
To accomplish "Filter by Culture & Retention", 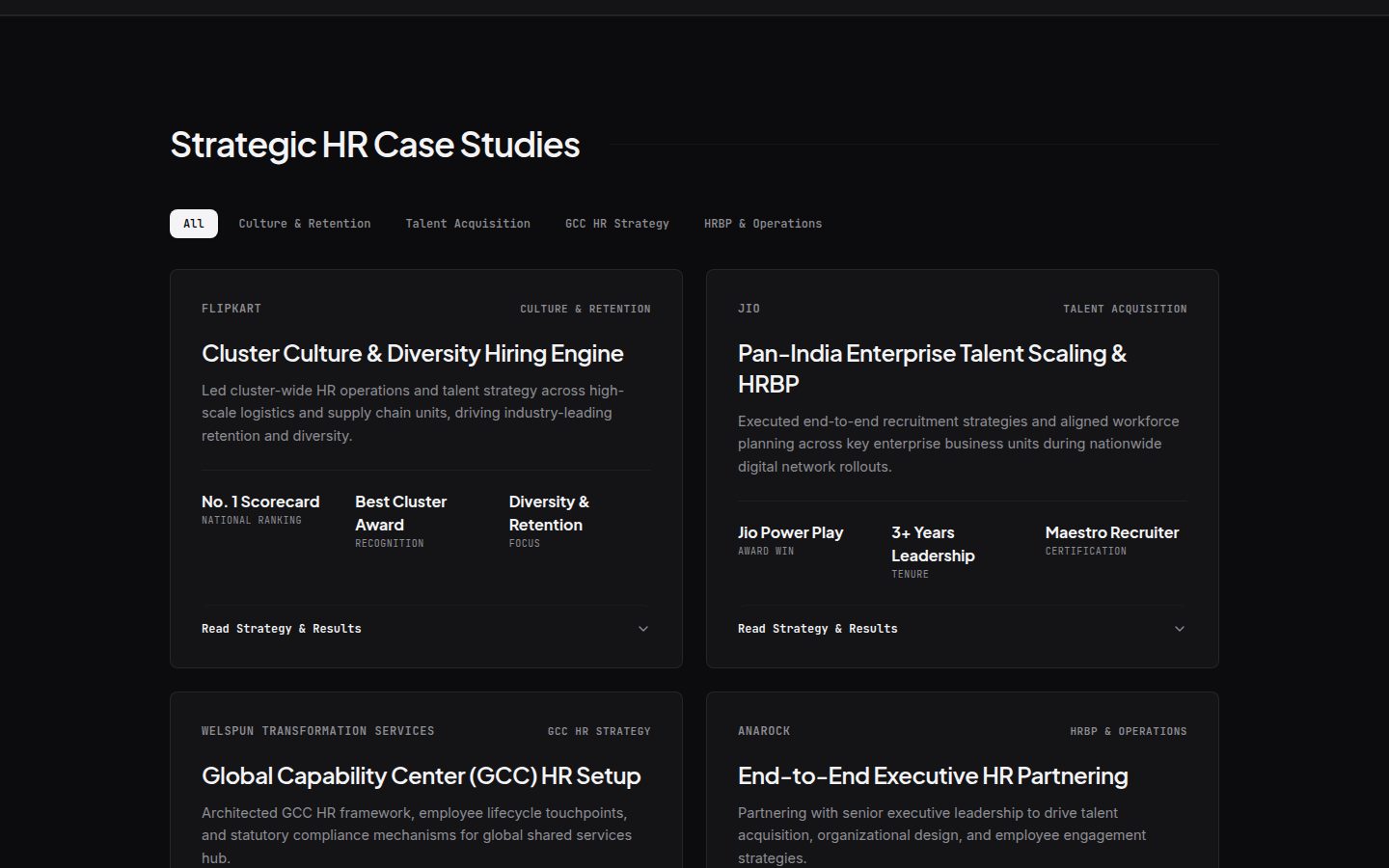I will click(305, 224).
